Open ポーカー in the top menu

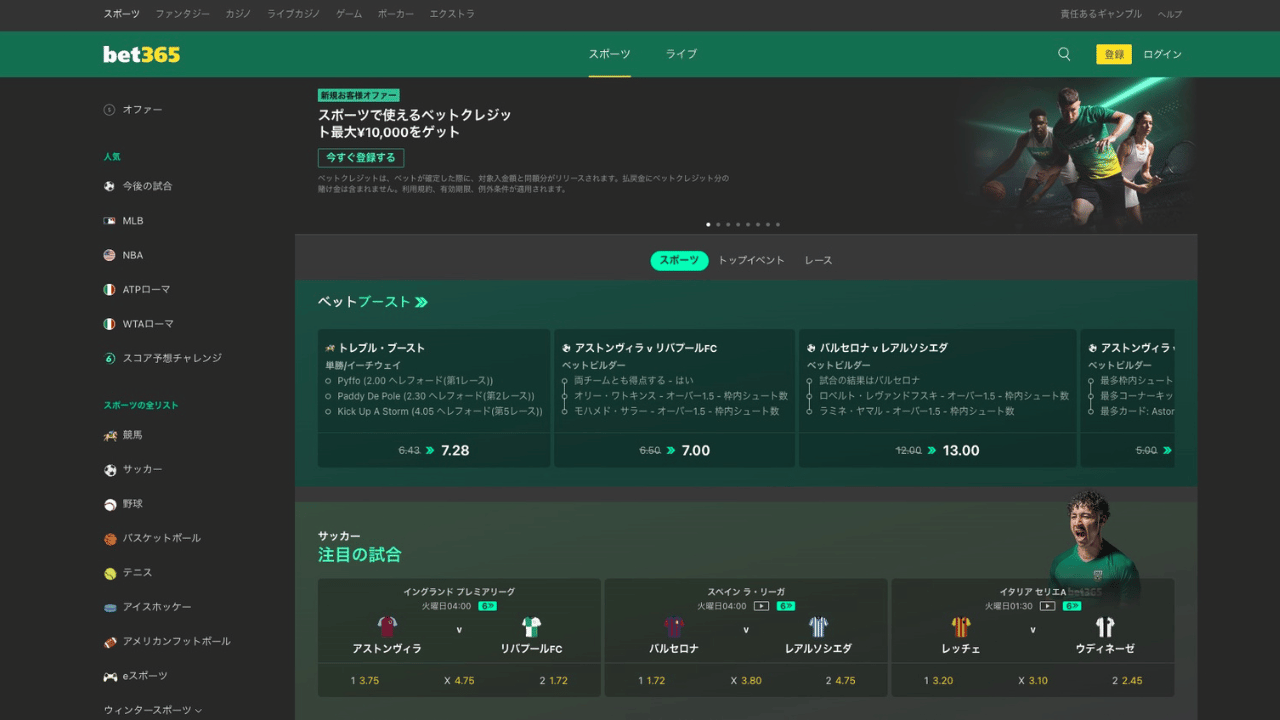396,14
